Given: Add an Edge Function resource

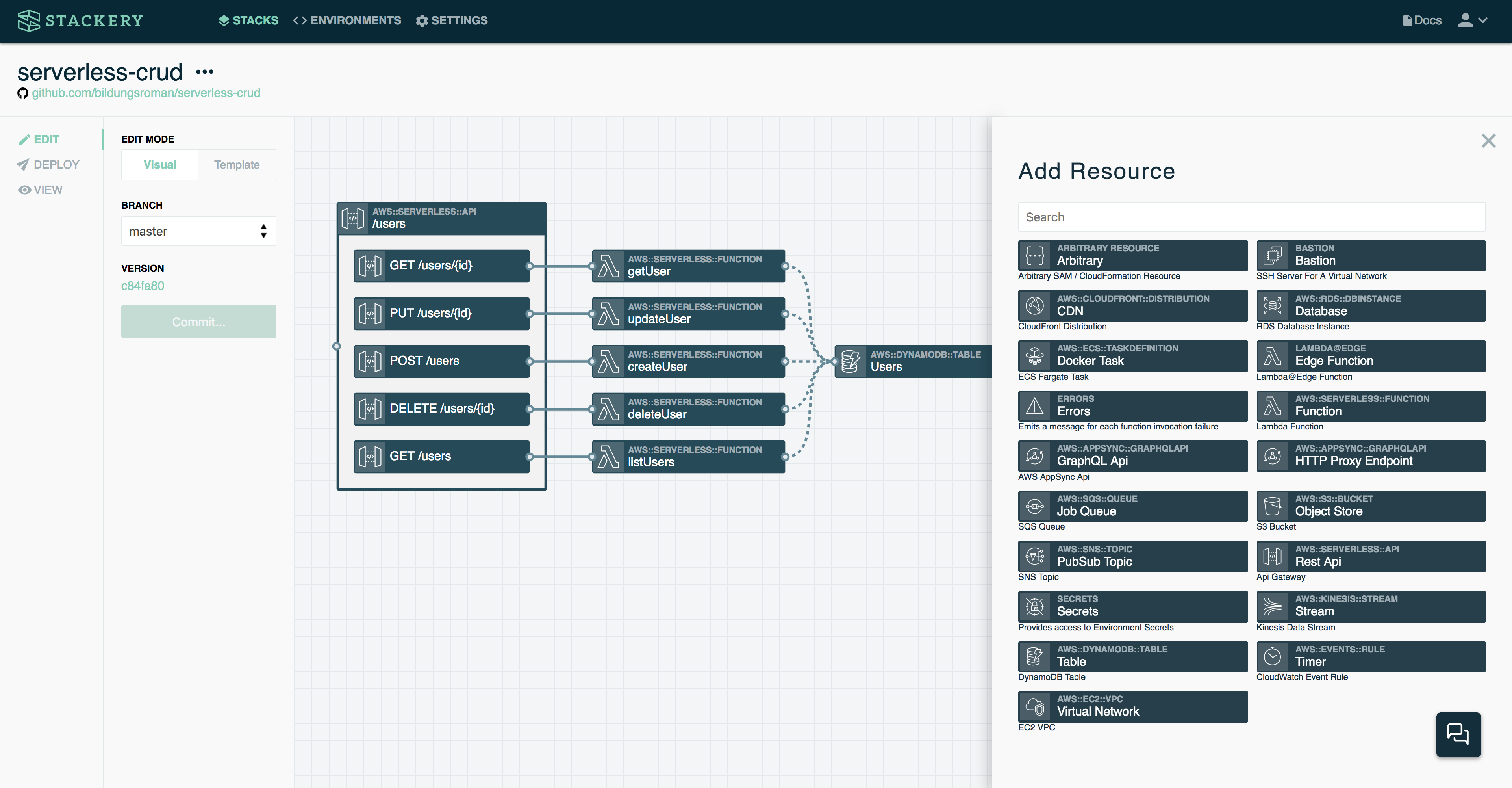Looking at the screenshot, I should point(1371,355).
